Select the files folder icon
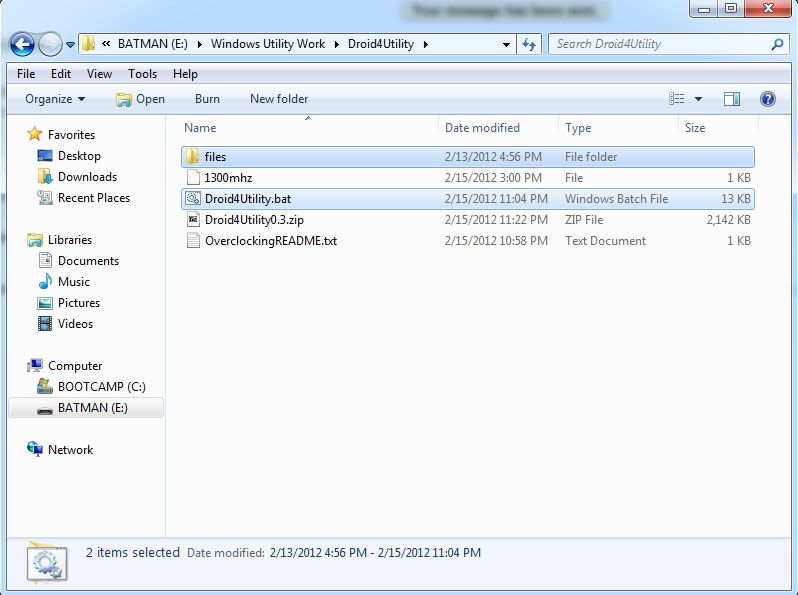Screen dimensions: 798x595 [192, 156]
